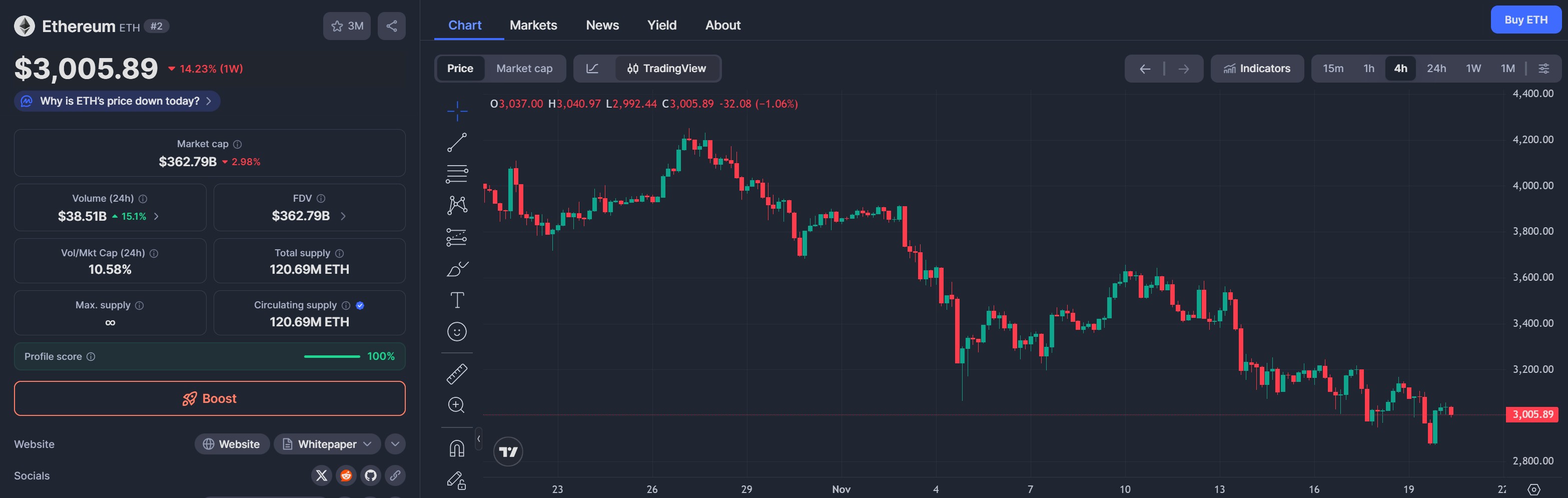This screenshot has height=498, width=1568.
Task: Open Ethereum's GitHub social link
Action: pyautogui.click(x=371, y=475)
